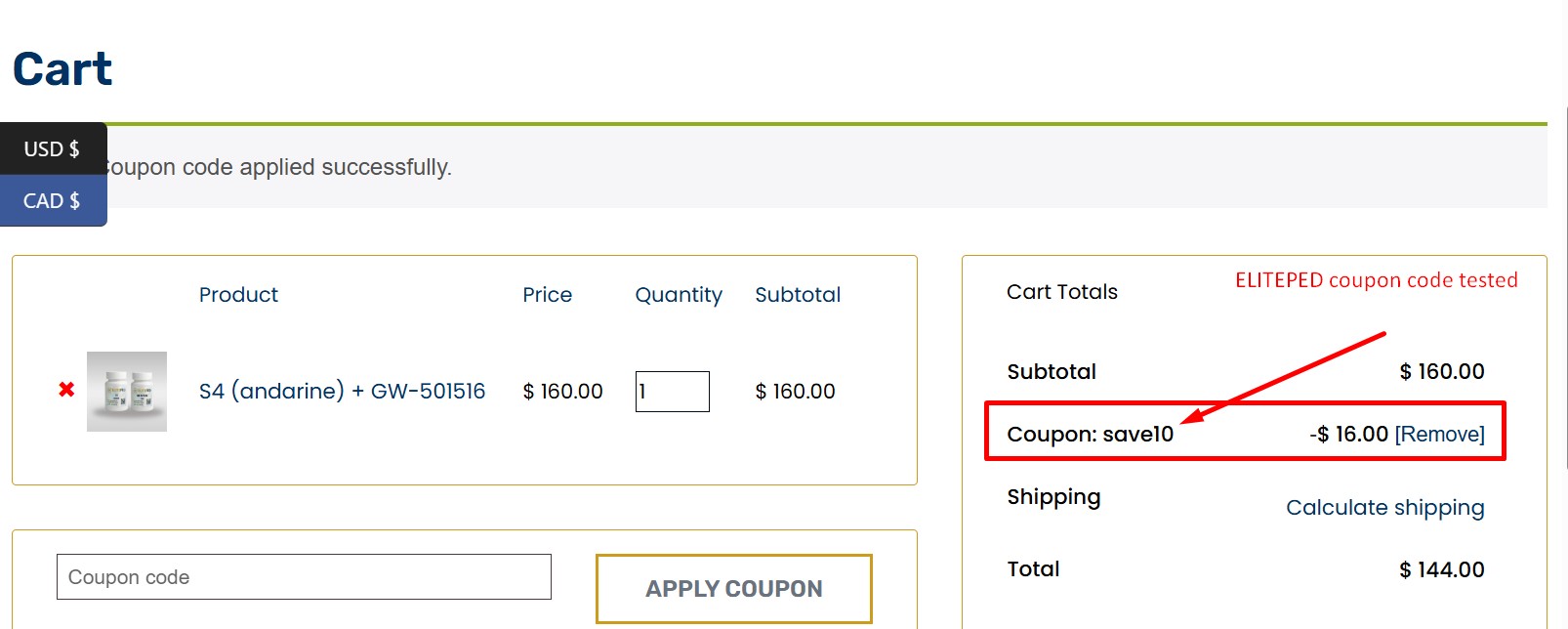Click the Price column header

[547, 294]
